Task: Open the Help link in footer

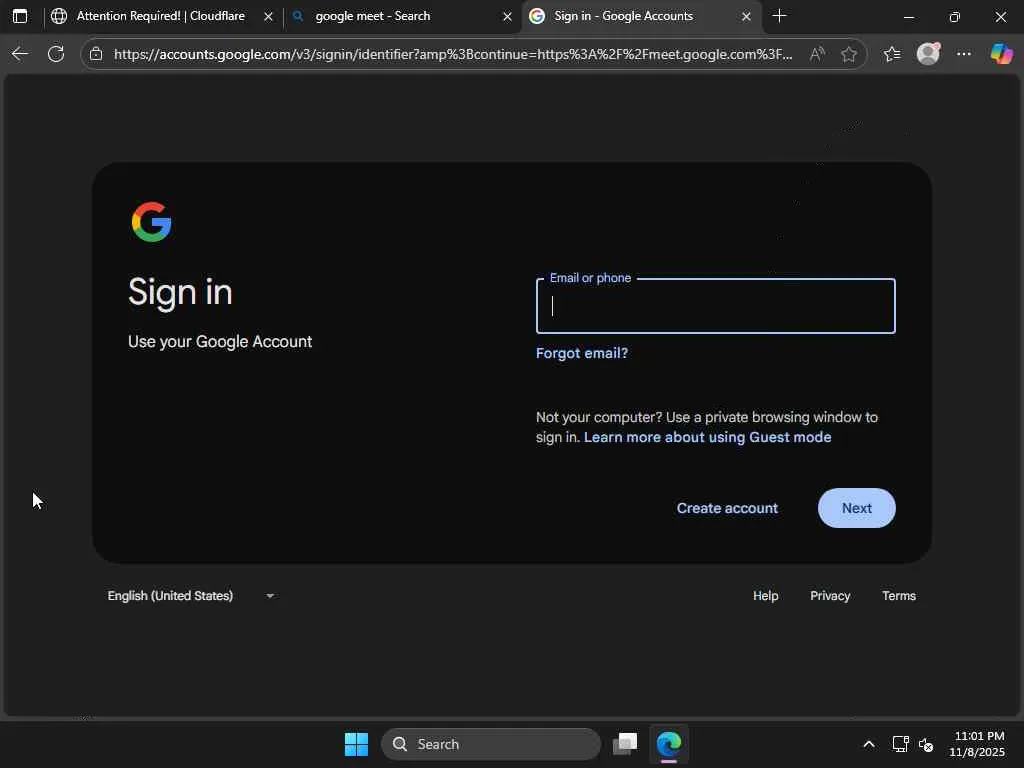Action: 765,596
